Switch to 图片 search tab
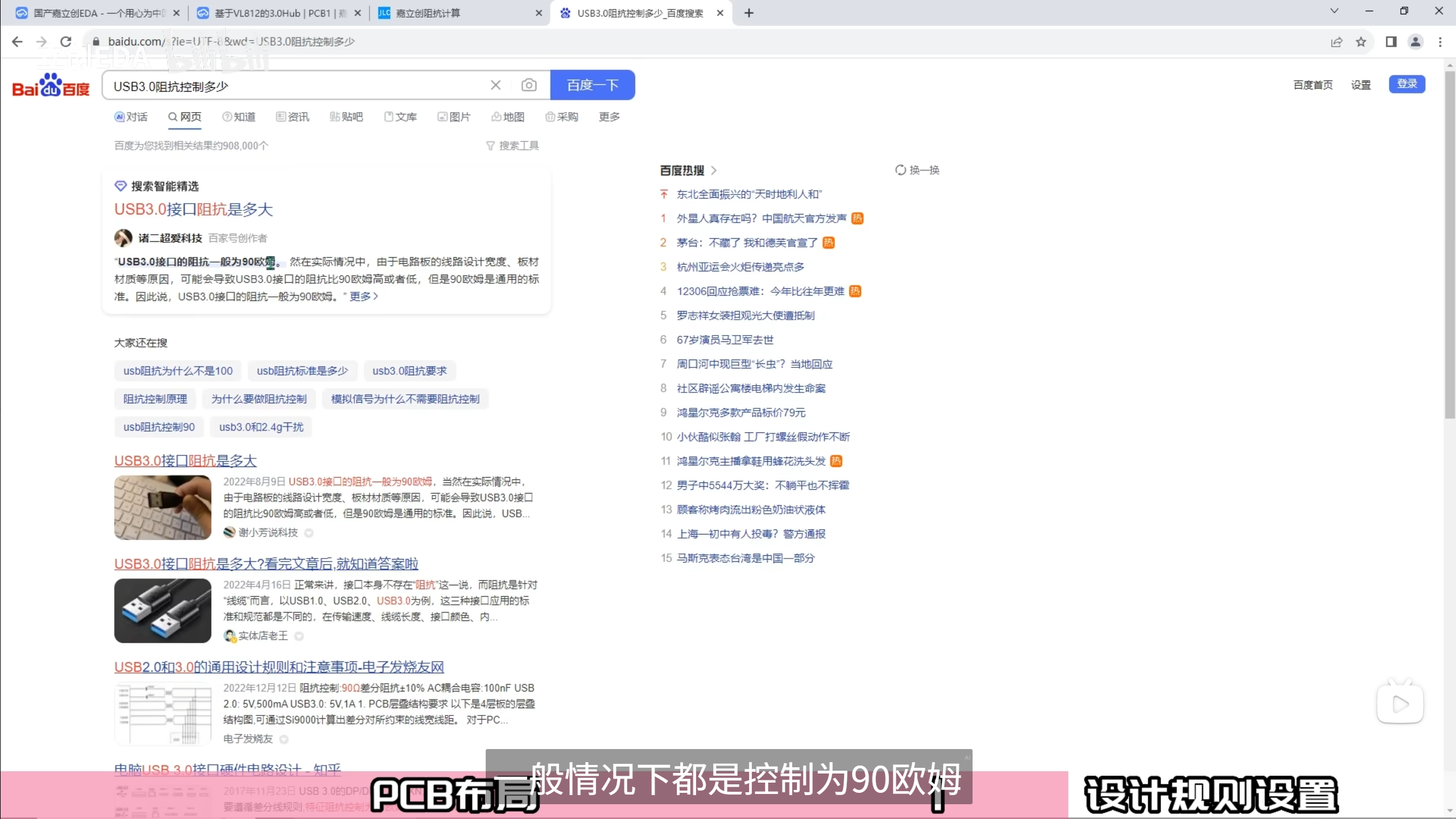The width and height of the screenshot is (1456, 819). tap(454, 117)
